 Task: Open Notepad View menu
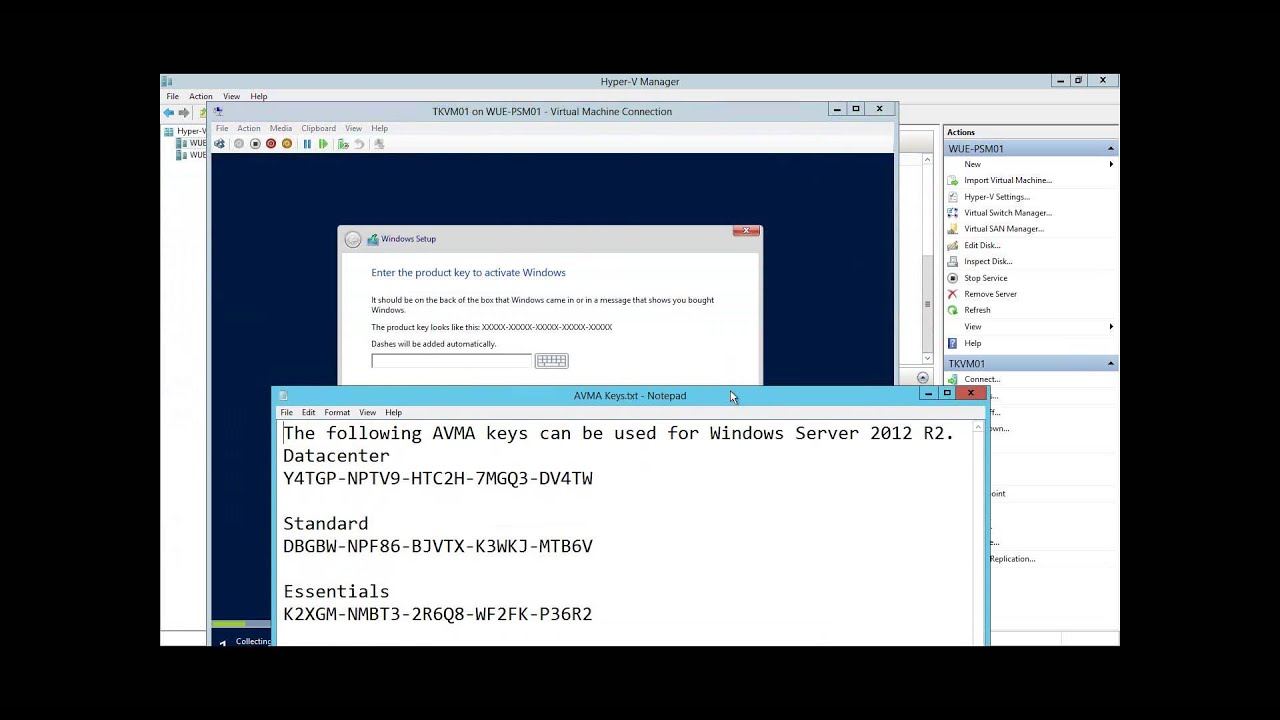pyautogui.click(x=367, y=413)
